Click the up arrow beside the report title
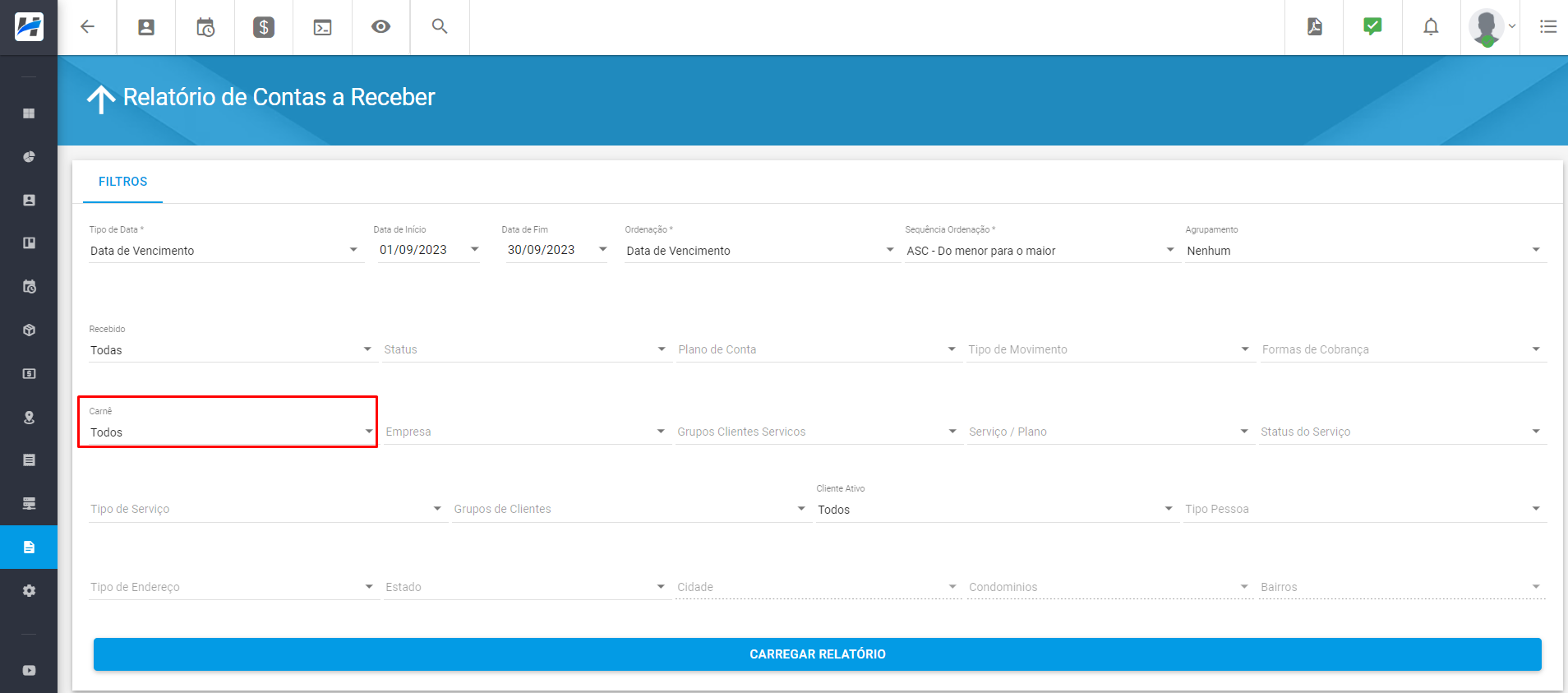This screenshot has height=693, width=1568. point(101,99)
